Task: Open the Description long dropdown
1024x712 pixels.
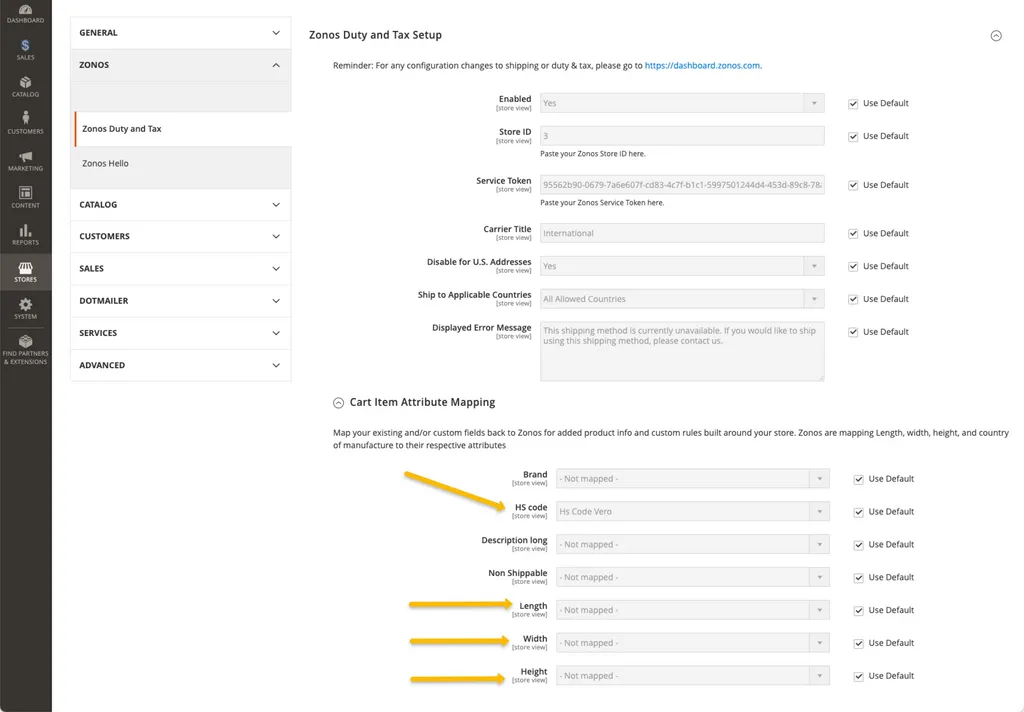Action: click(x=692, y=544)
